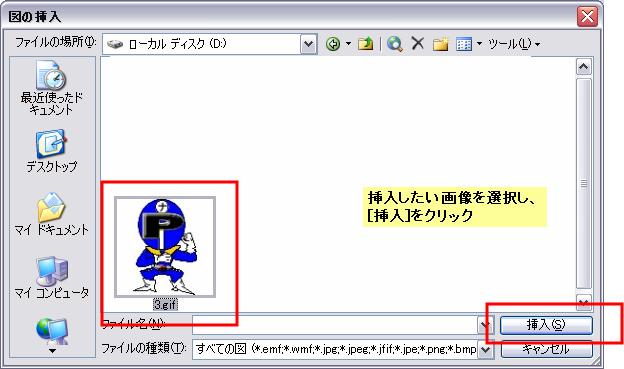This screenshot has height=369, width=624.
Task: Open マイ ドキュメント location
Action: point(52,214)
